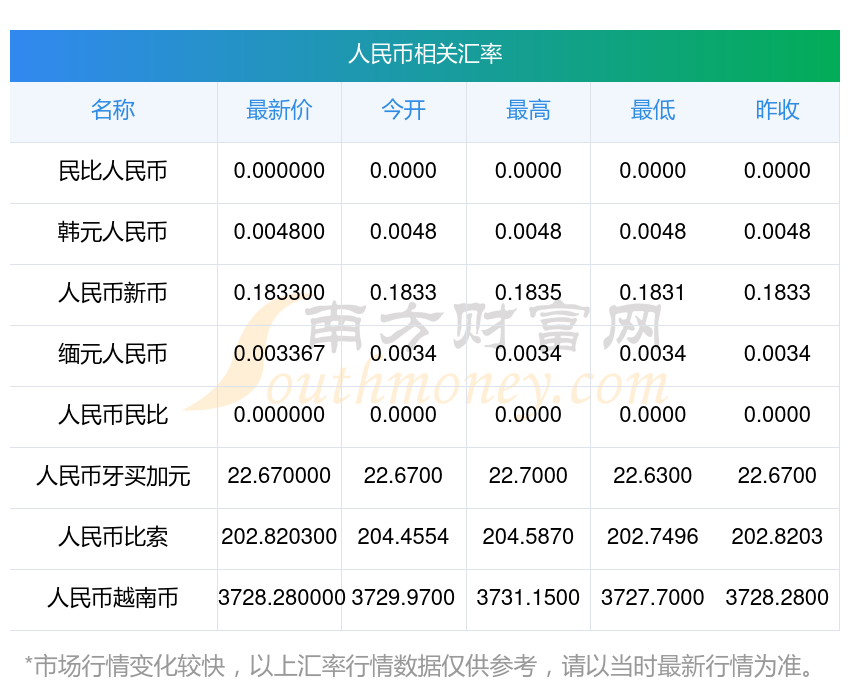This screenshot has width=850, height=697.
Task: Click the 22.6300 lowest price cell
Action: (652, 476)
